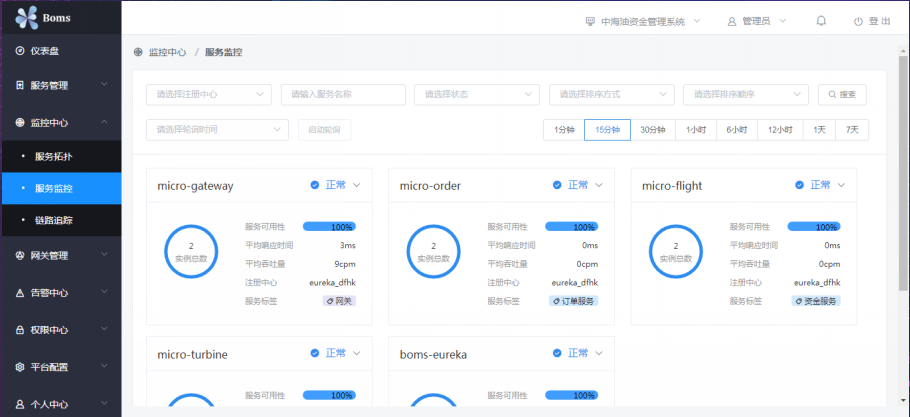Open 服务拓扑 in the sidebar
Image resolution: width=910 pixels, height=417 pixels.
click(62, 157)
